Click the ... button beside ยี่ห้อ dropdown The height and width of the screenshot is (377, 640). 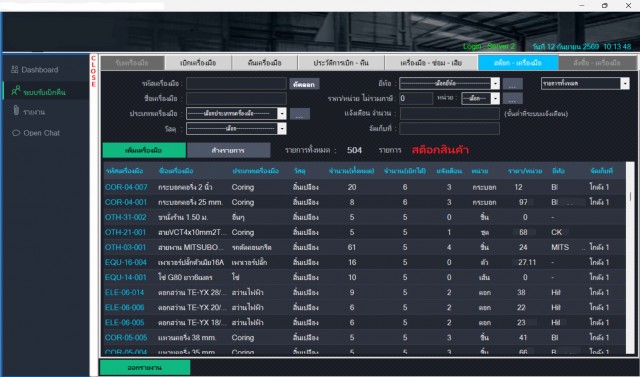[513, 84]
